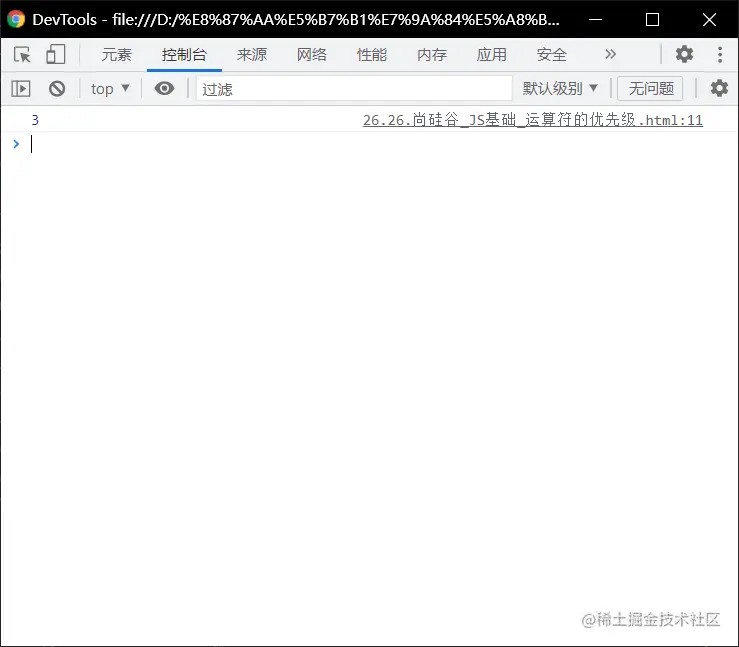Click the Chrome logo in title bar
This screenshot has height=647, width=739.
[x=16, y=19]
